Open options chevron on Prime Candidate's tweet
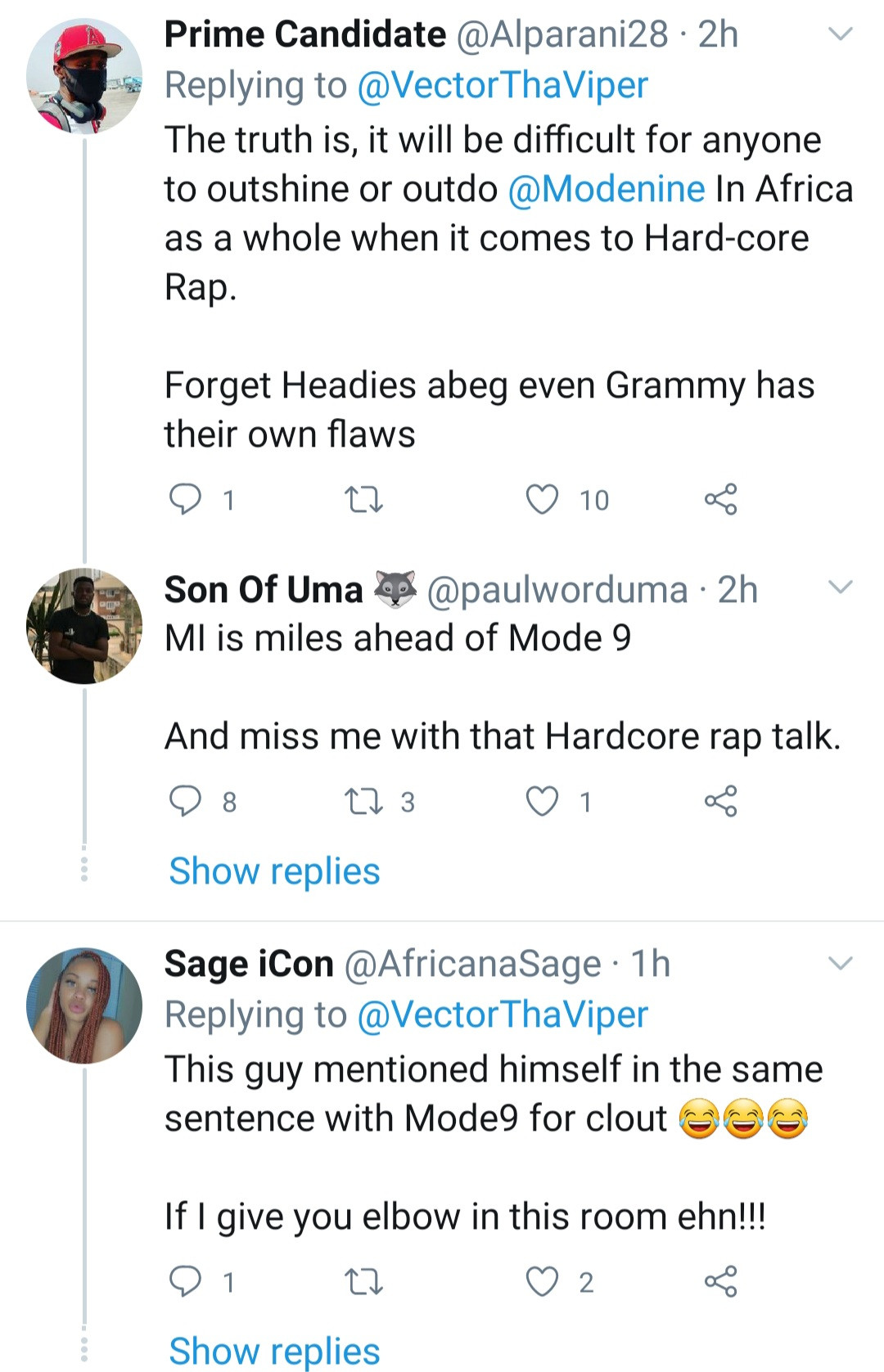The width and height of the screenshot is (884, 1372). coord(841,34)
